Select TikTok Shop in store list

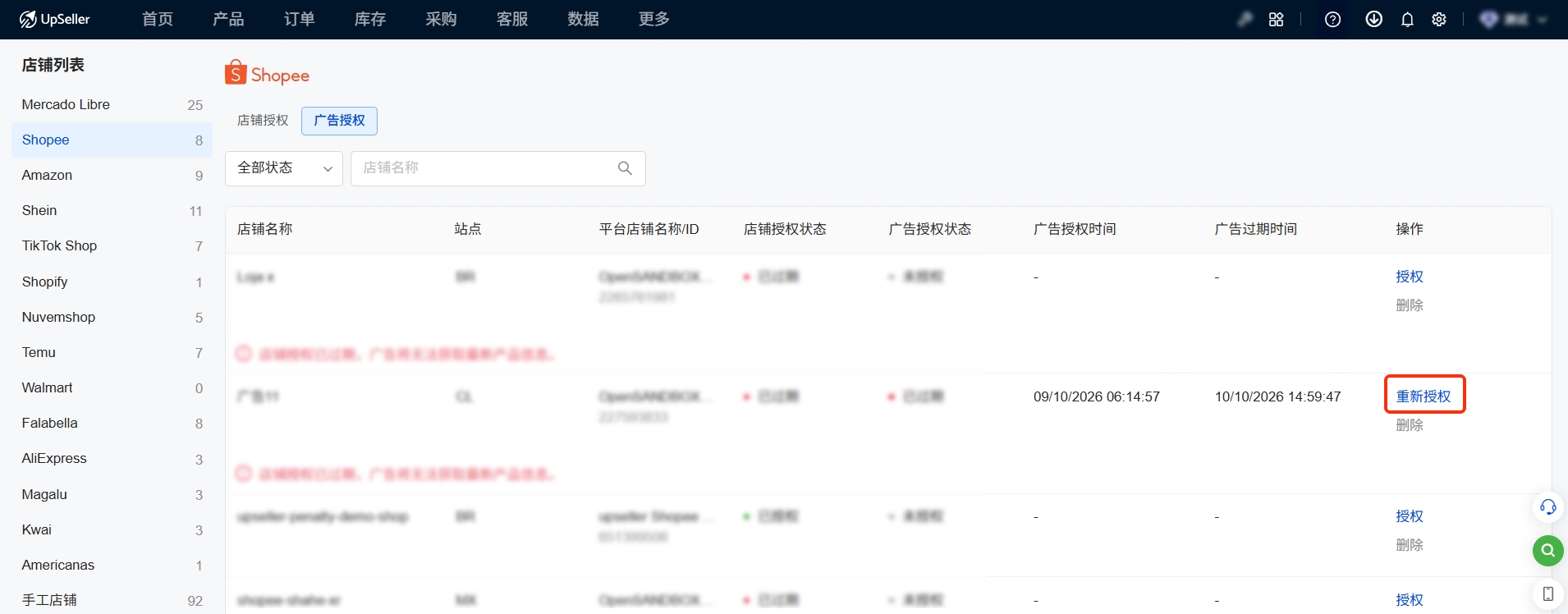pyautogui.click(x=112, y=245)
